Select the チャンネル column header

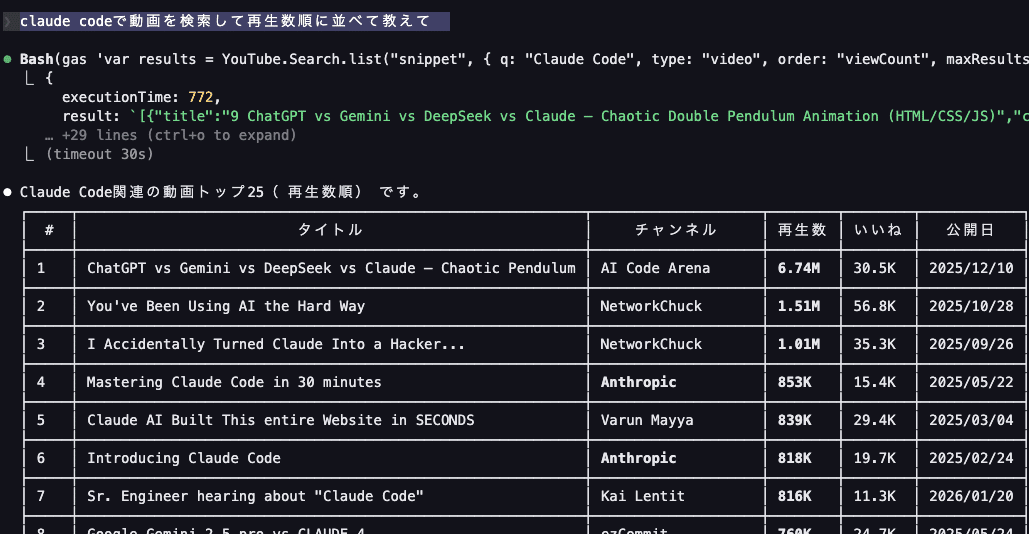676,230
